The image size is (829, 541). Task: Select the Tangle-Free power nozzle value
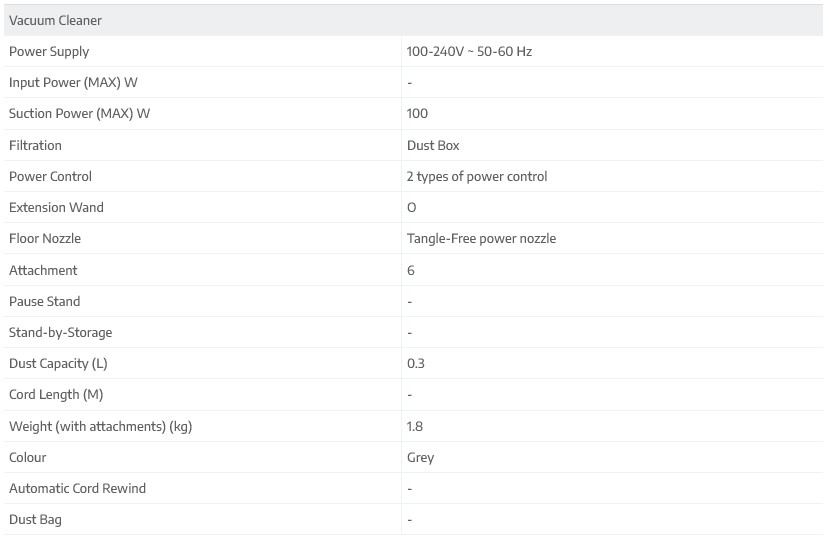point(481,238)
